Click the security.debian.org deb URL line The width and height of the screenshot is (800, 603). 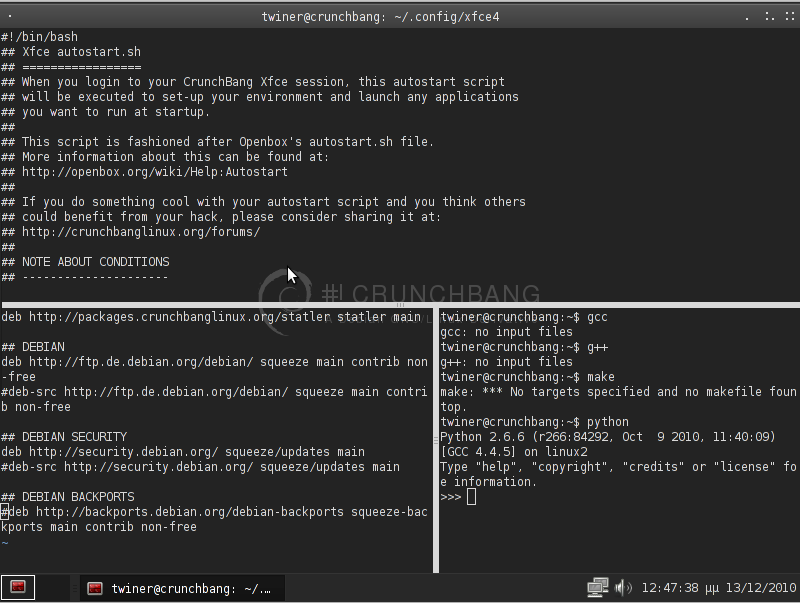tap(183, 452)
